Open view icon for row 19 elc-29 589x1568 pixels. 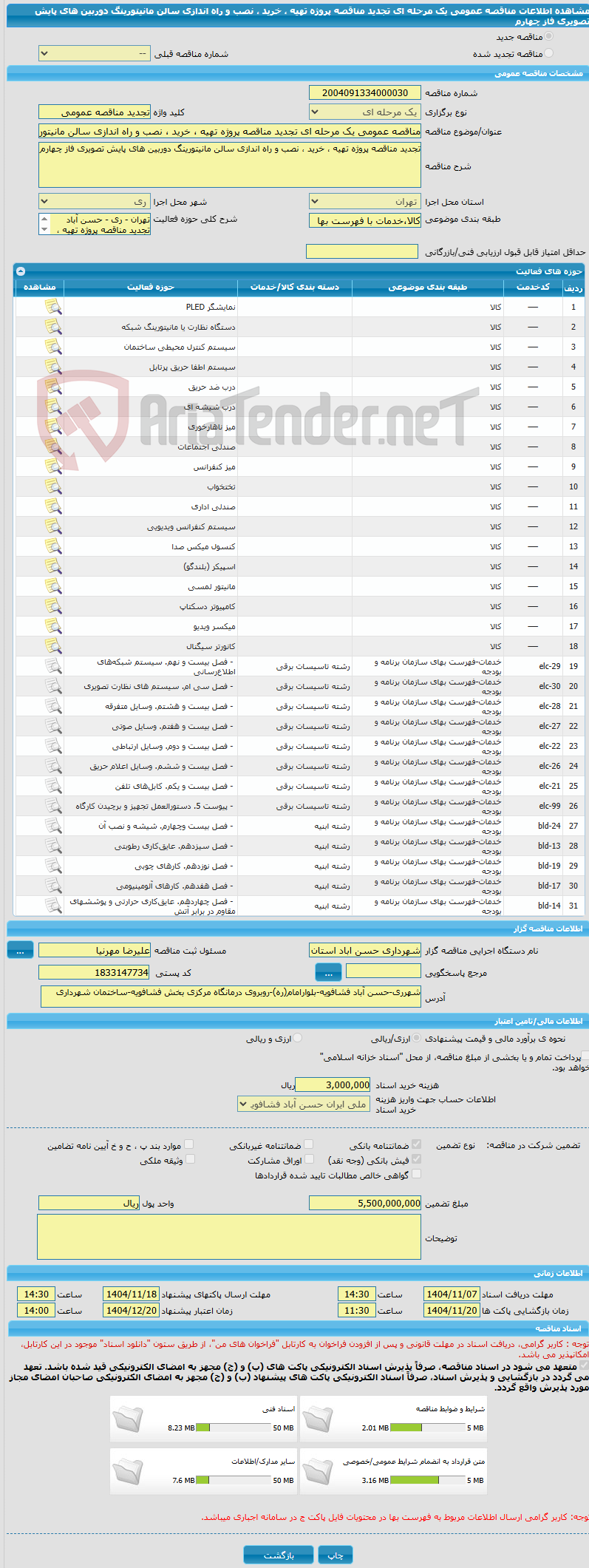(x=53, y=666)
